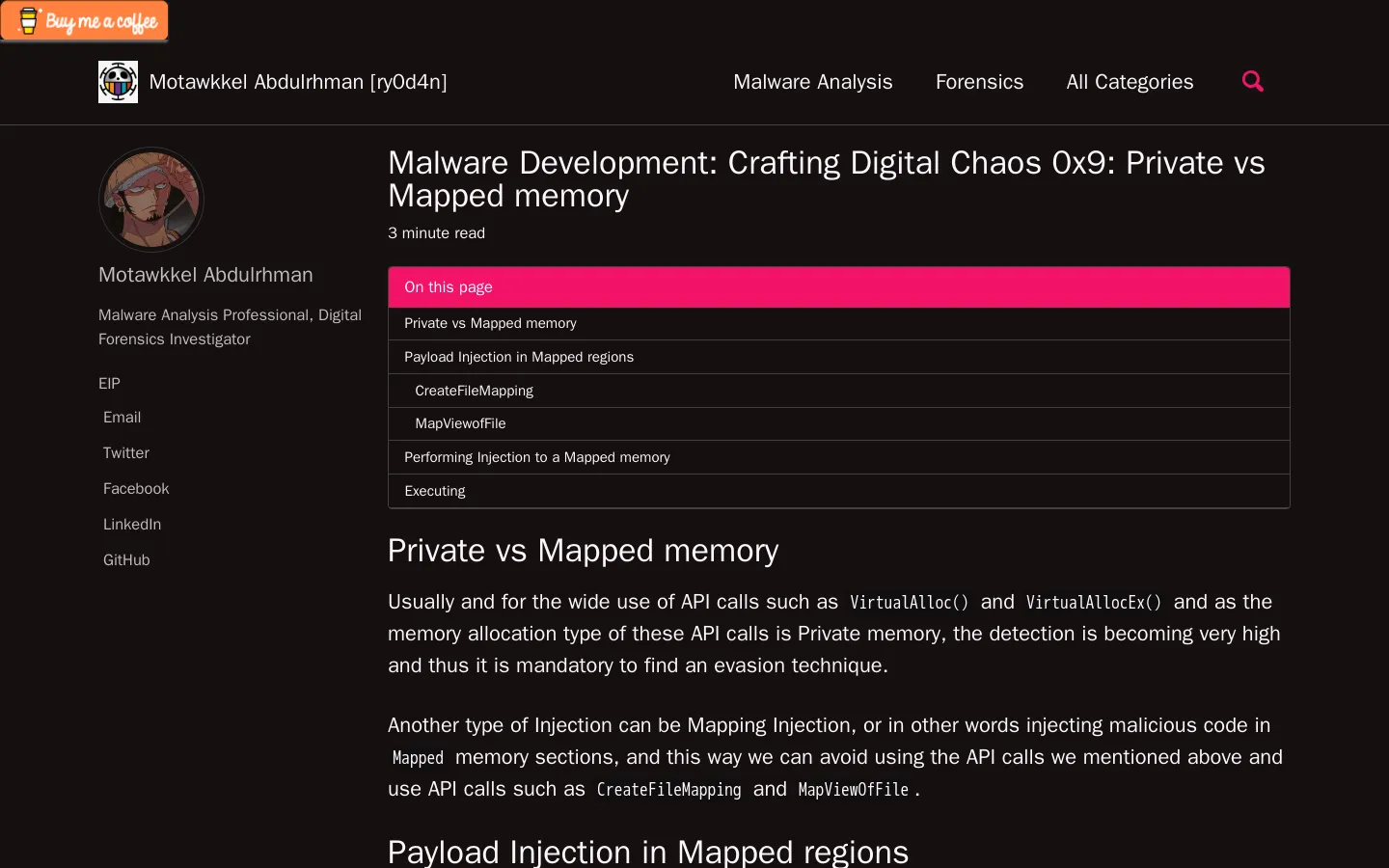The height and width of the screenshot is (868, 1389).
Task: Click the pink On this page header
Action: [x=837, y=287]
